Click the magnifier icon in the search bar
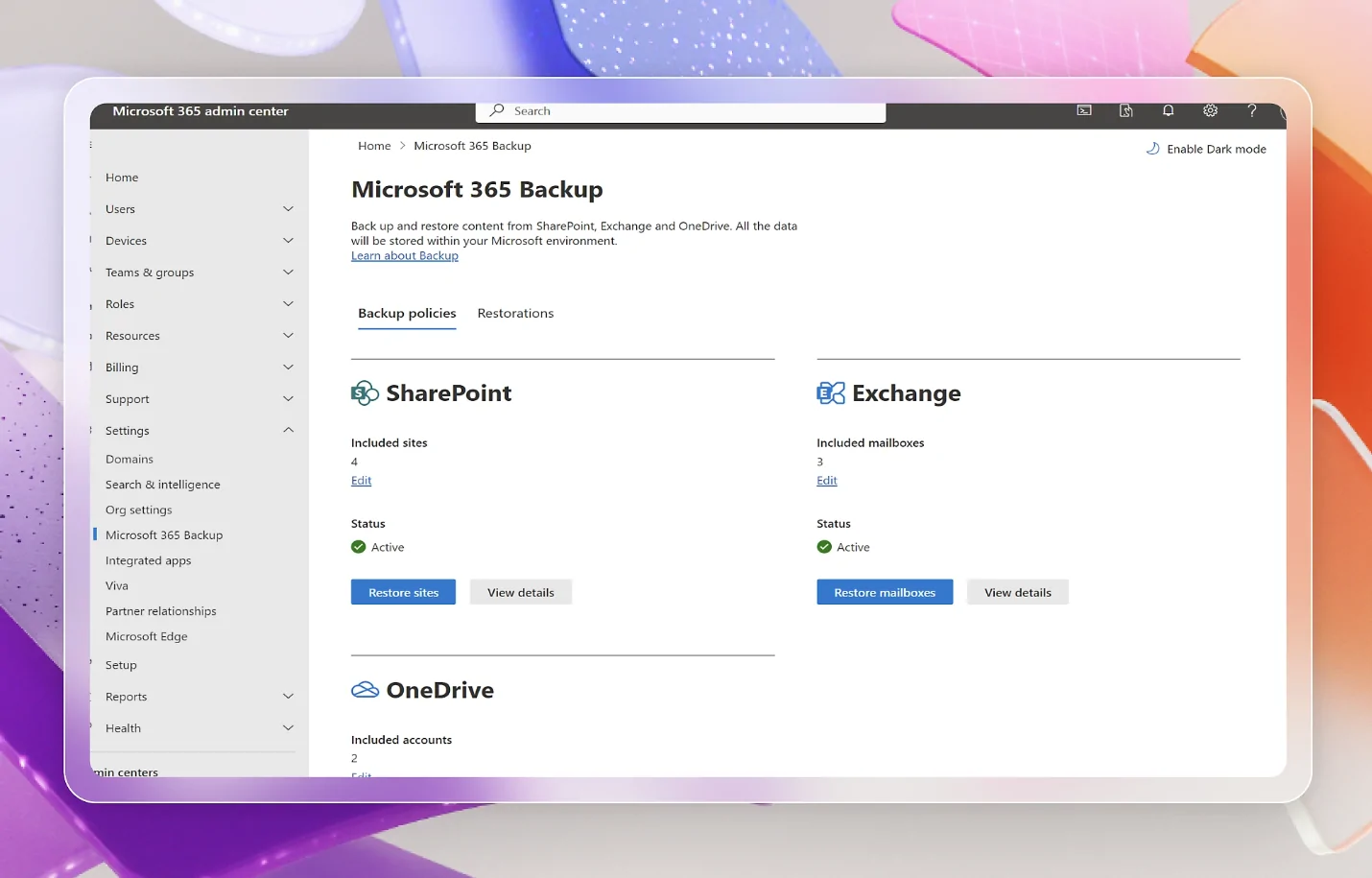This screenshot has width=1372, height=878. coord(495,110)
